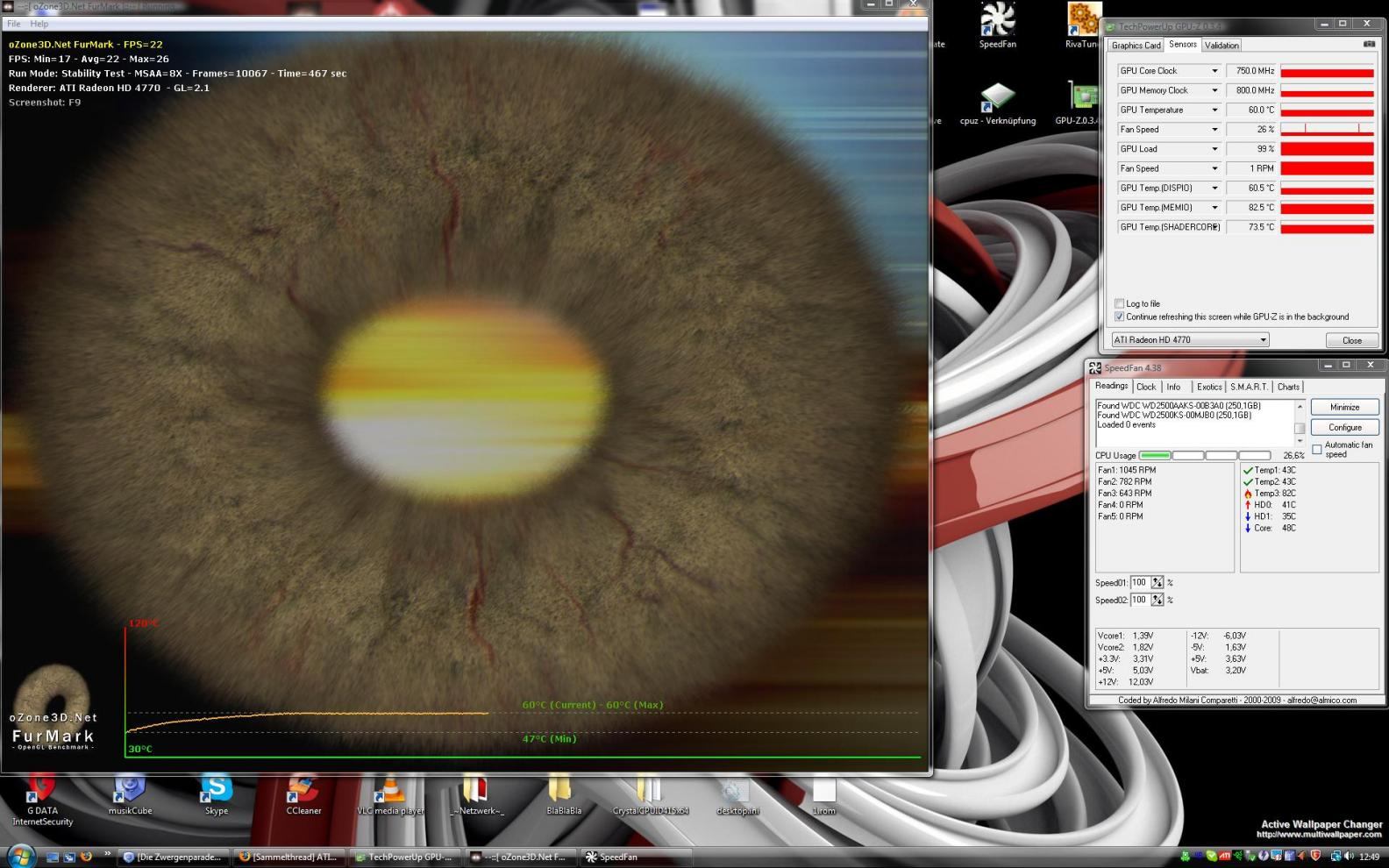Screen dimensions: 1389x868
Task: Open the GPU Temp.(MEMIO) dropdown
Action: (1214, 208)
